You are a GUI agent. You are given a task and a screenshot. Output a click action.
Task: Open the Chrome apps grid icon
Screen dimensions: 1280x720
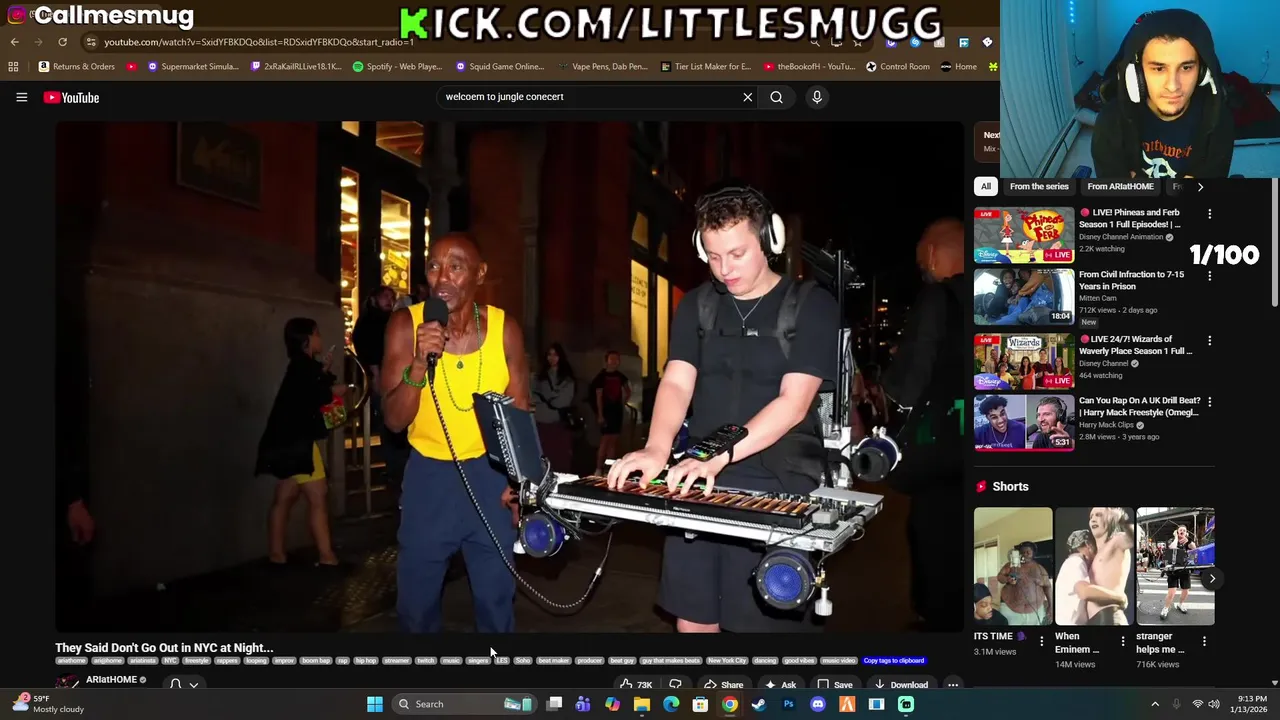[x=13, y=67]
